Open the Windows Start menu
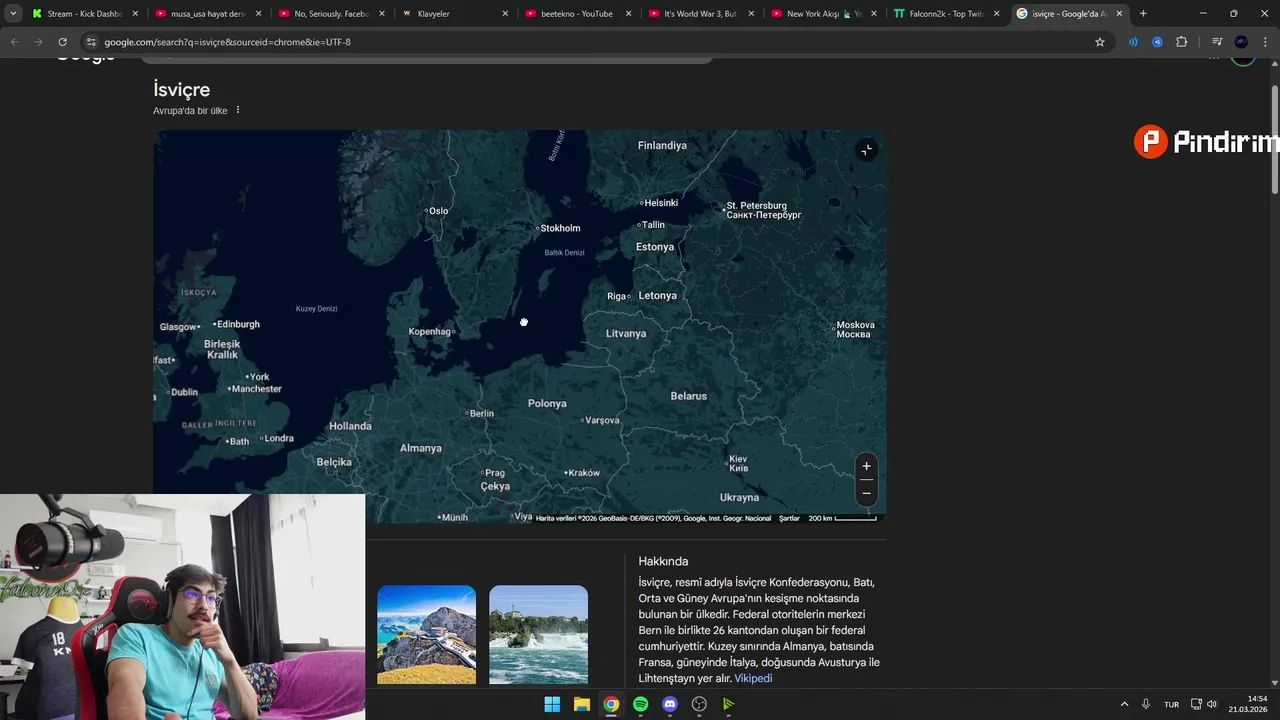 552,704
